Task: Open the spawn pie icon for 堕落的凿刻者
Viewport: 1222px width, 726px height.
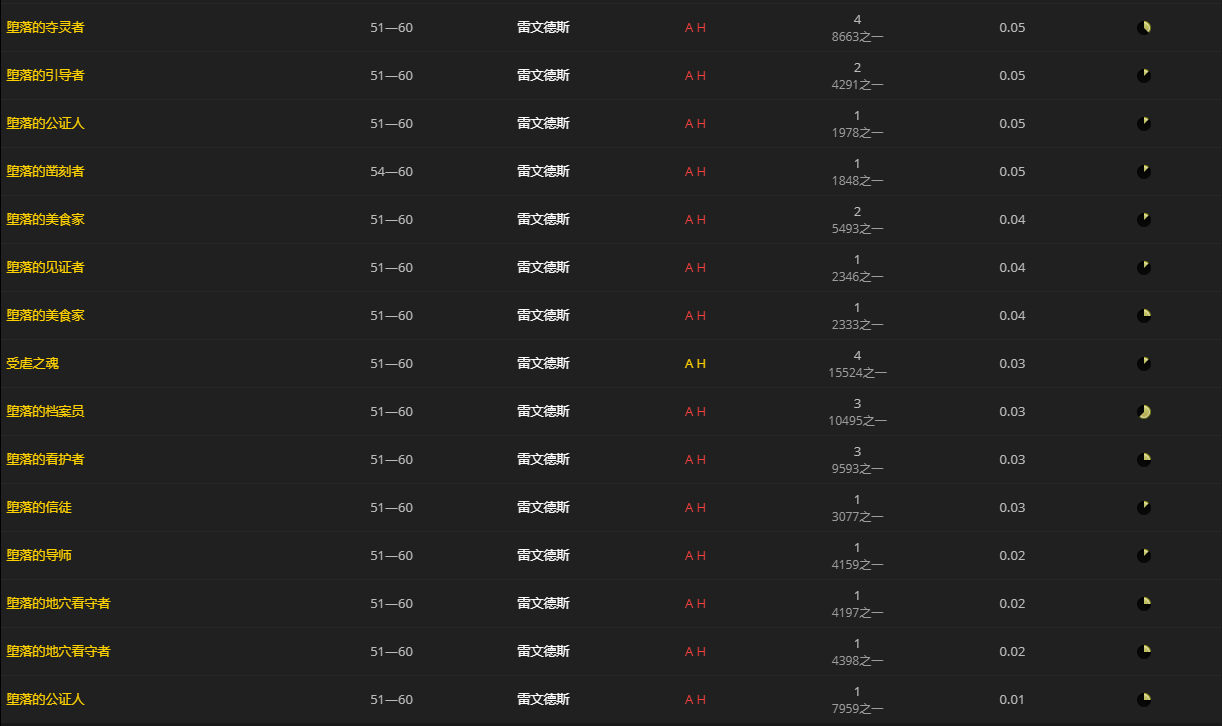Action: click(x=1144, y=171)
